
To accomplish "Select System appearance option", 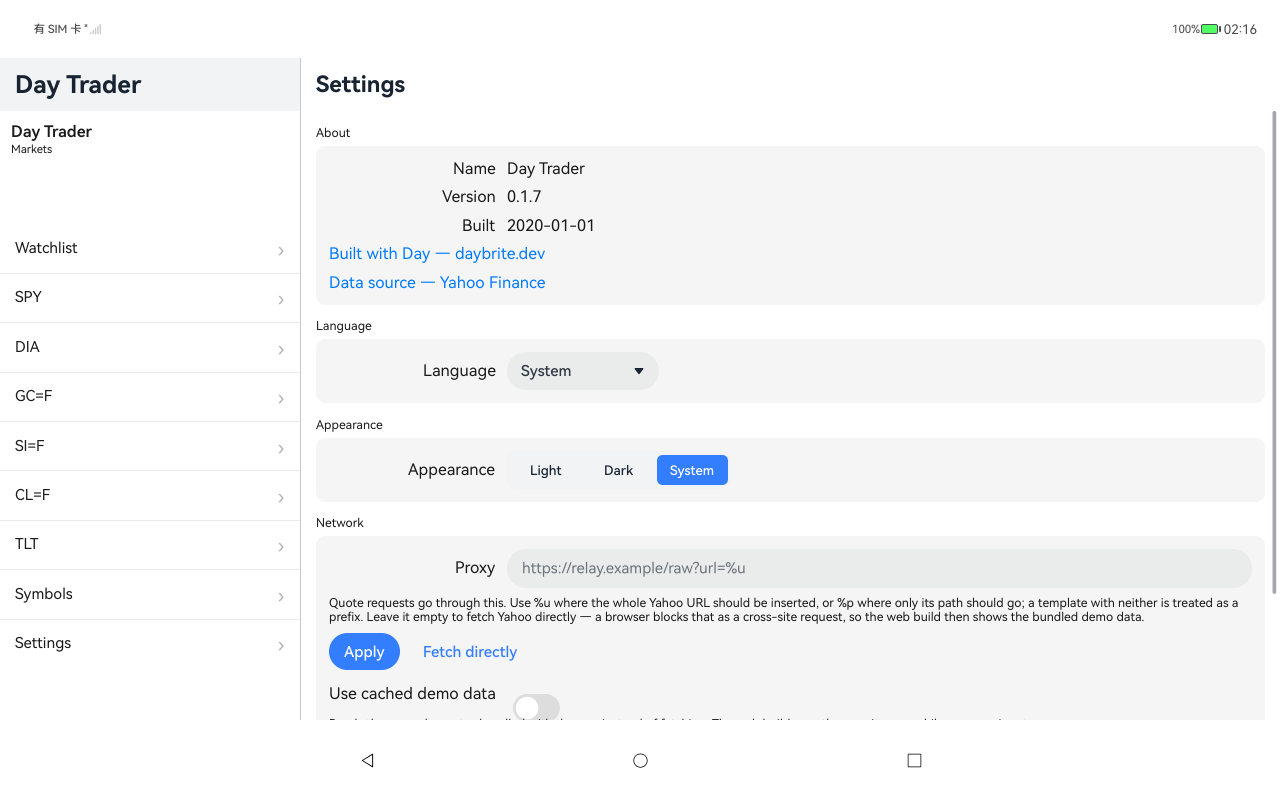I will pyautogui.click(x=692, y=470).
